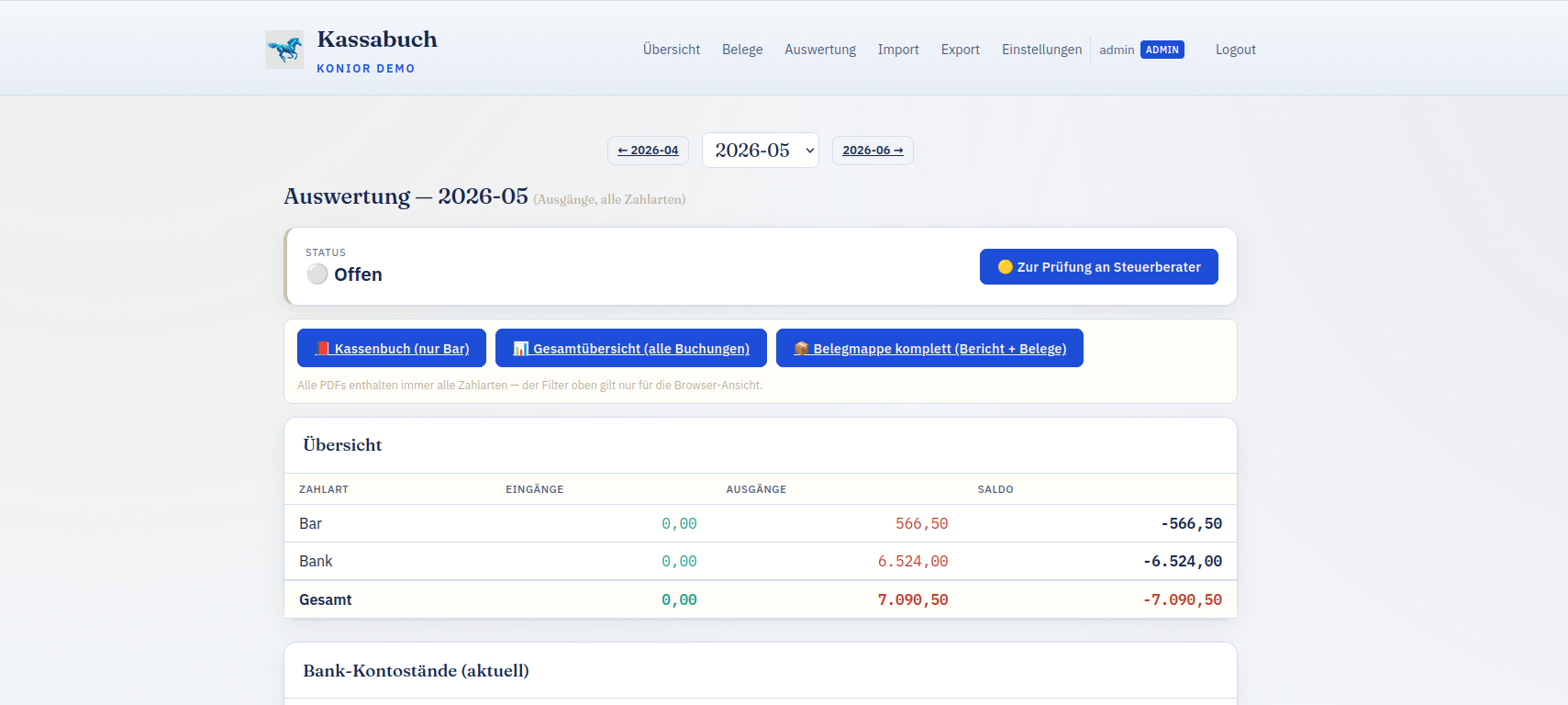Go to next month 2026-06
The height and width of the screenshot is (705, 1568).
click(x=873, y=151)
